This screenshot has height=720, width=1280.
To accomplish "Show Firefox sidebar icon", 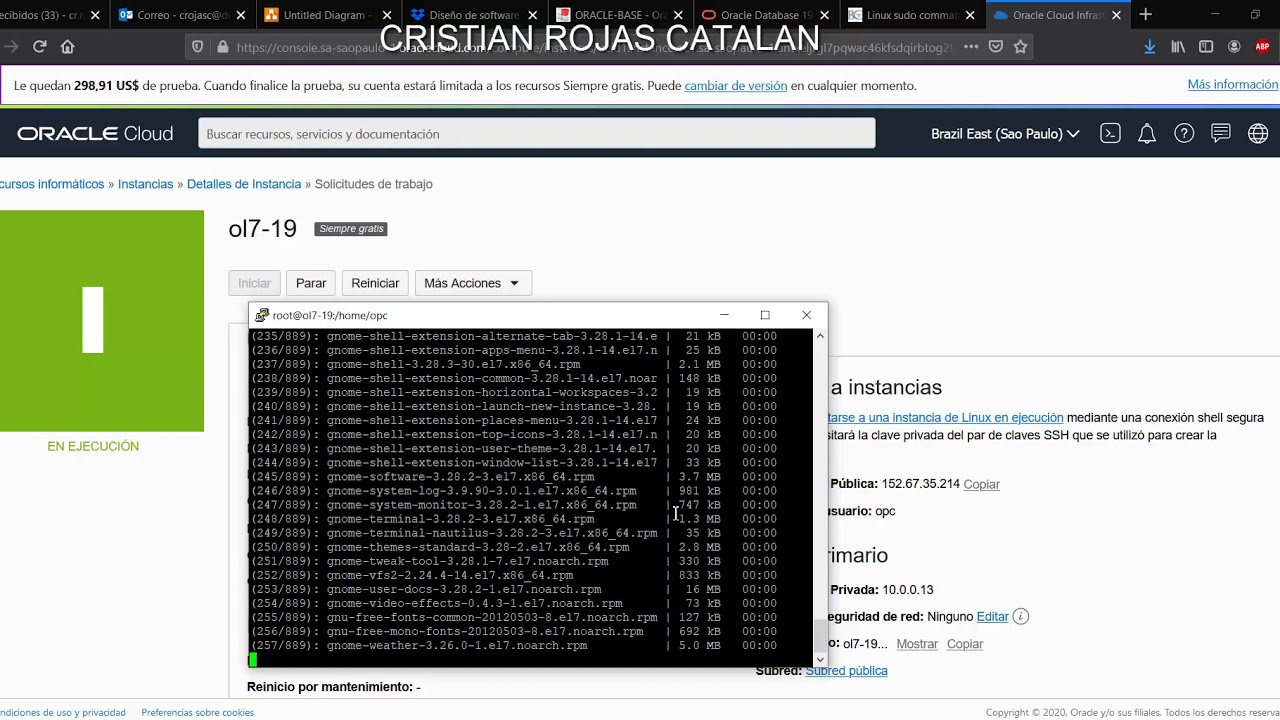I will click(1206, 47).
